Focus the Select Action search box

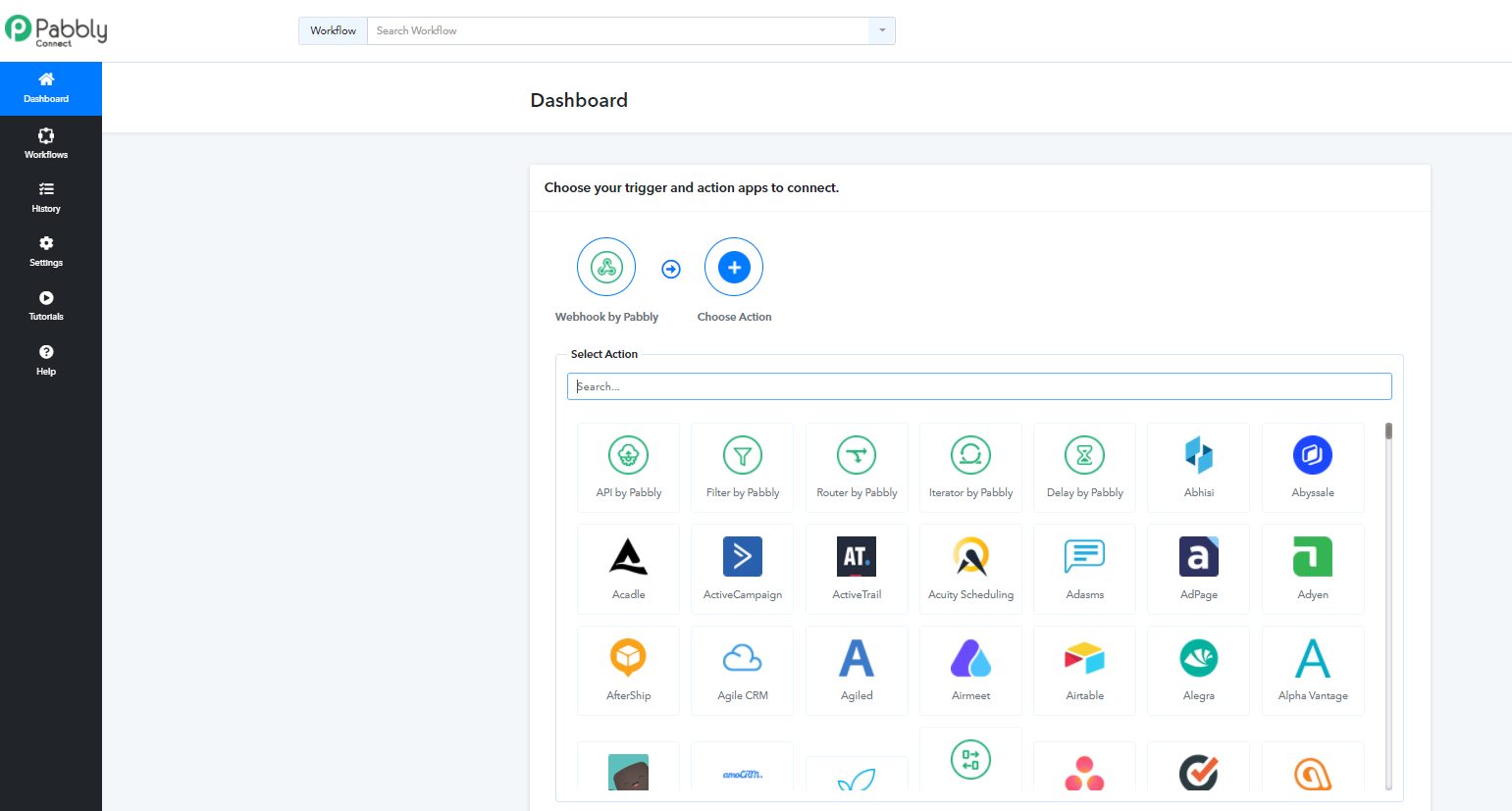979,386
